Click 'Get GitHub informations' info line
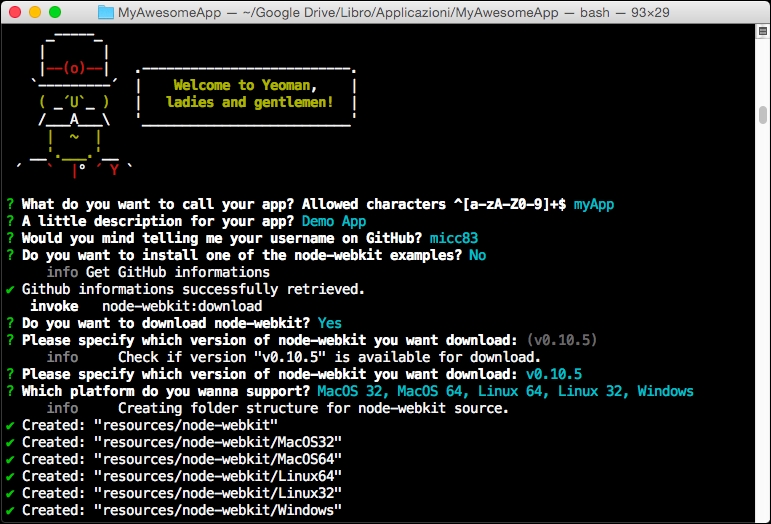Image resolution: width=771 pixels, height=524 pixels. click(158, 272)
